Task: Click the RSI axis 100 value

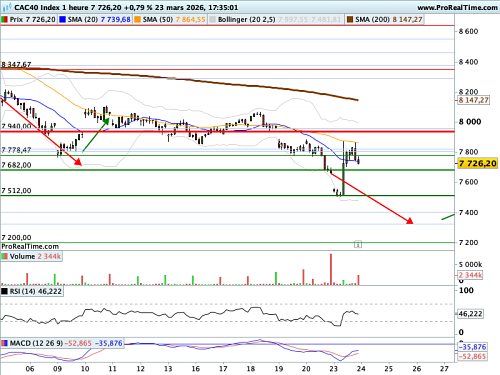Action: [x=466, y=291]
